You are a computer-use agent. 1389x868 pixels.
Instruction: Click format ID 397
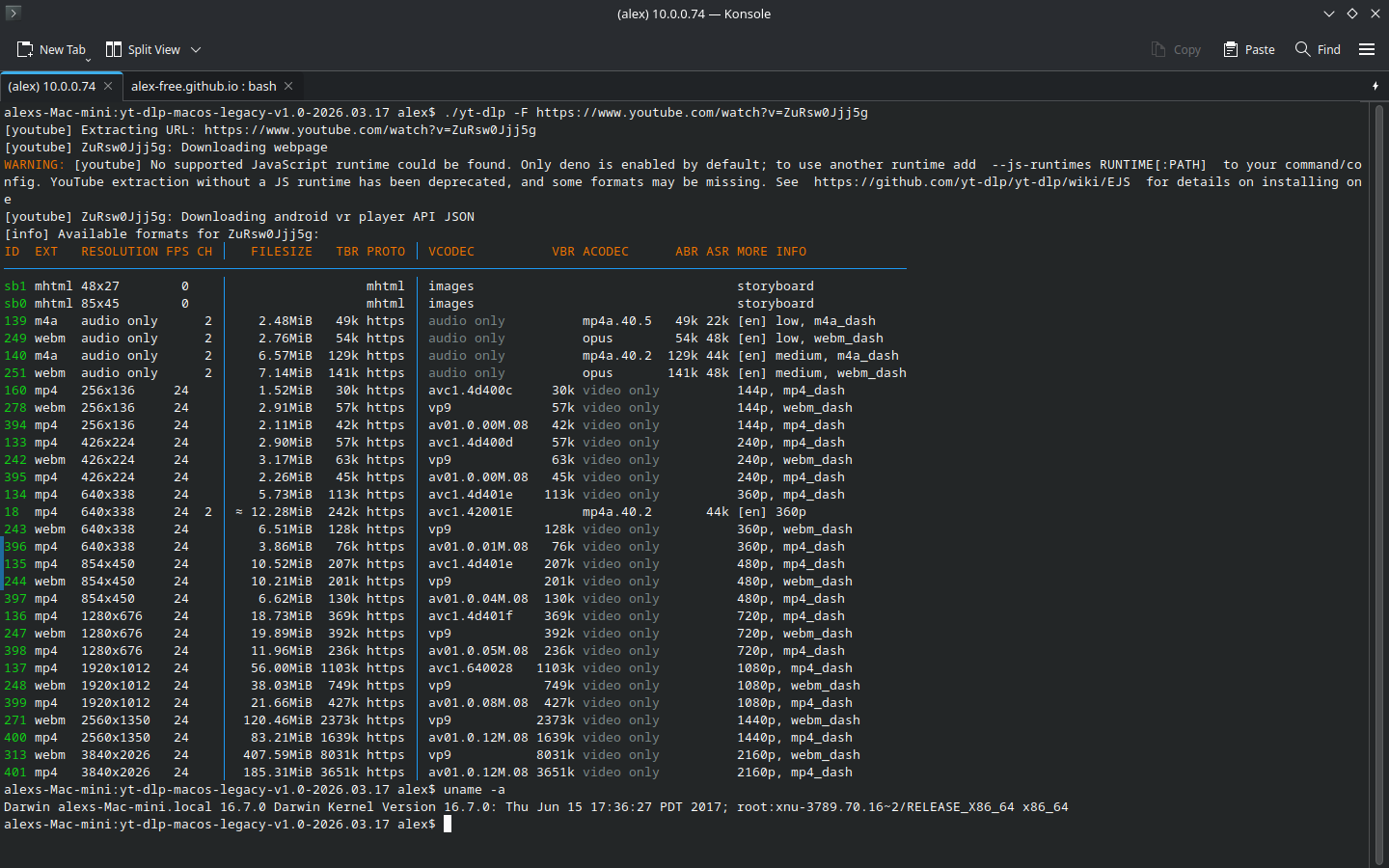point(15,599)
